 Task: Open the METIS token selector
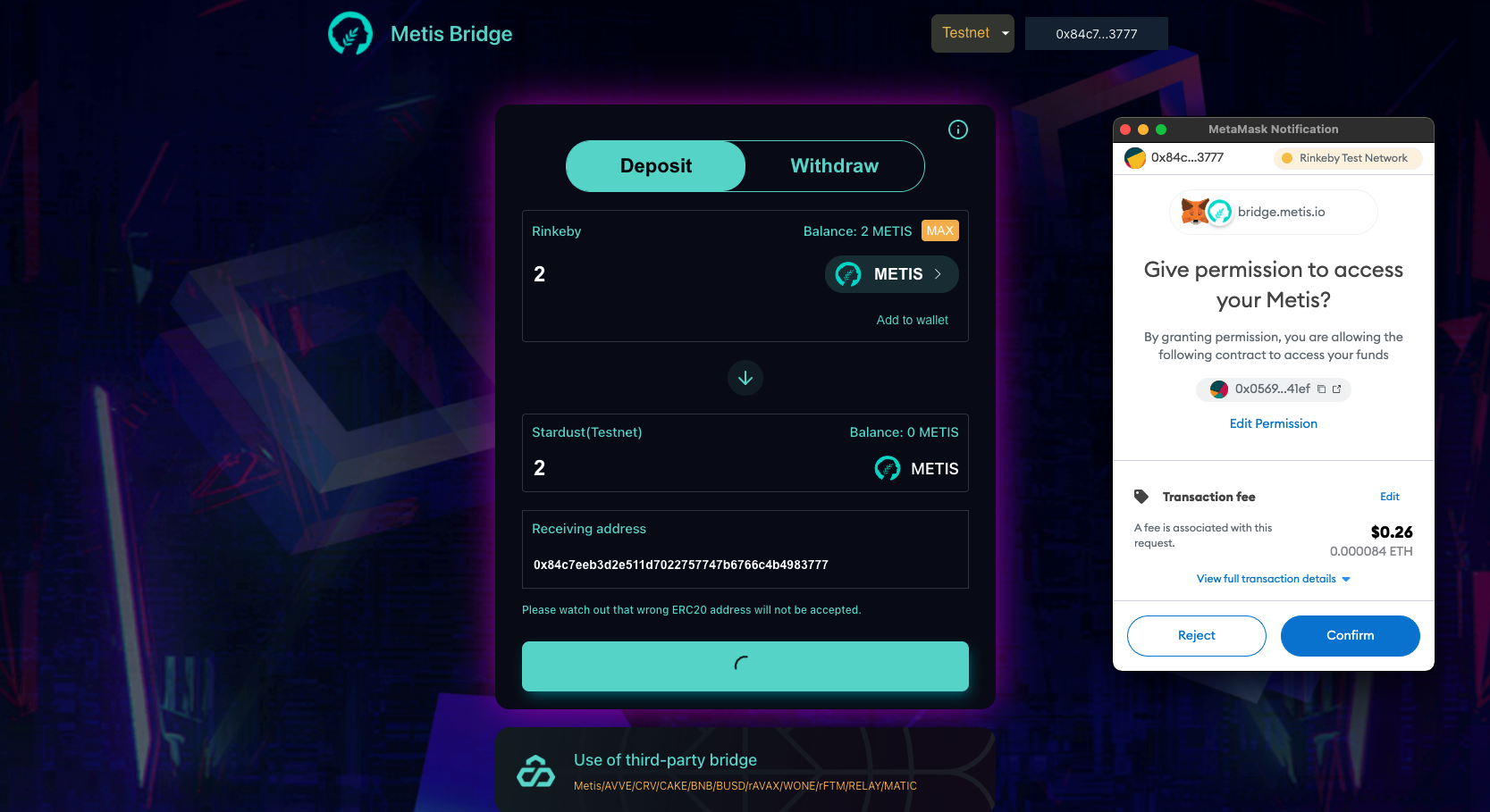click(x=891, y=274)
